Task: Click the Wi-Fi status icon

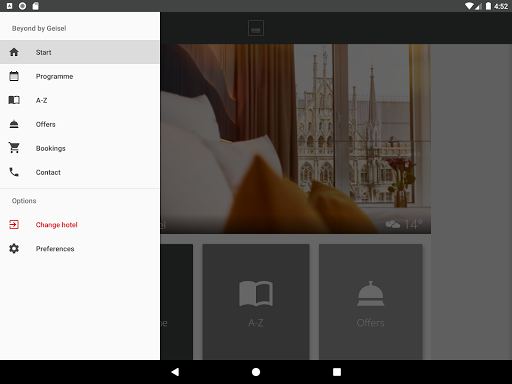Action: tap(469, 6)
